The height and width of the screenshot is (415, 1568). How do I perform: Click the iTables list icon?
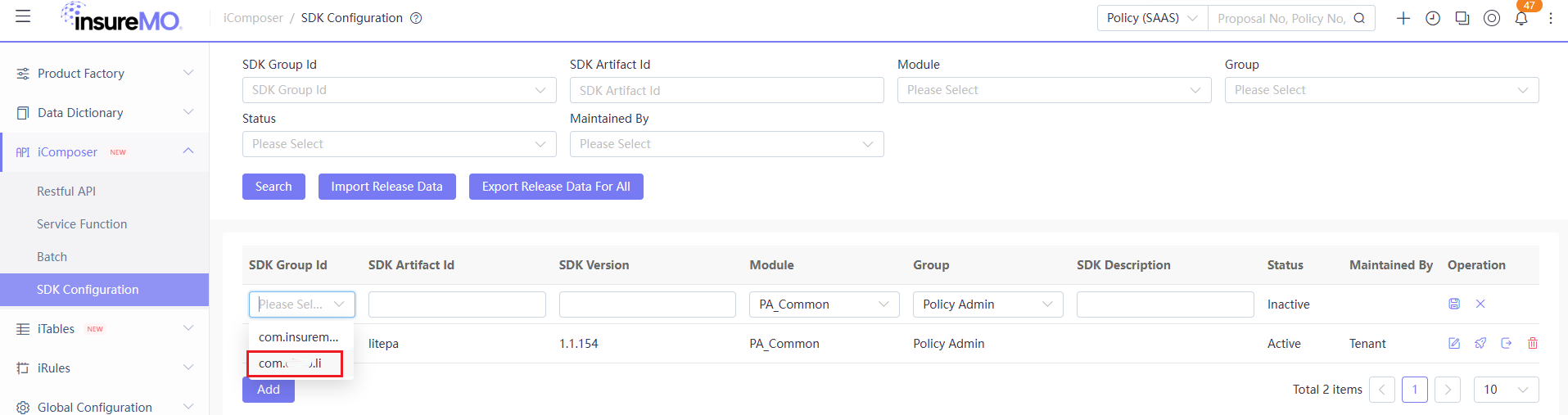pyautogui.click(x=23, y=329)
